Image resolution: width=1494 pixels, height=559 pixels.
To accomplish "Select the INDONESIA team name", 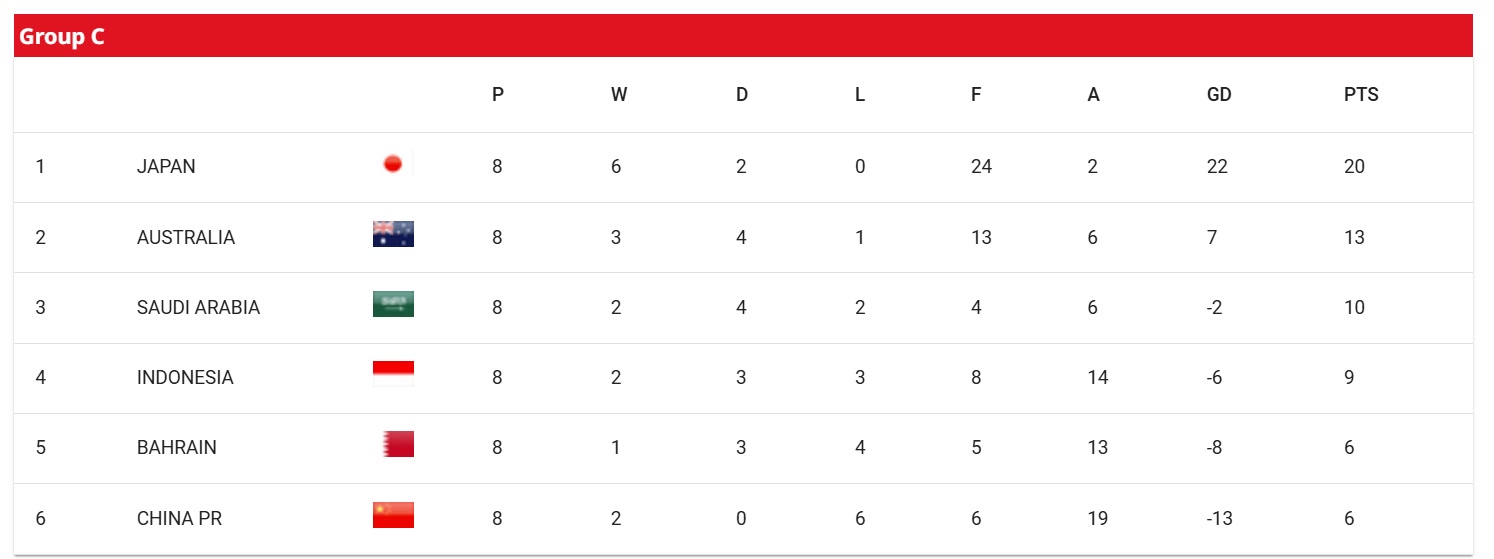I will click(x=185, y=377).
